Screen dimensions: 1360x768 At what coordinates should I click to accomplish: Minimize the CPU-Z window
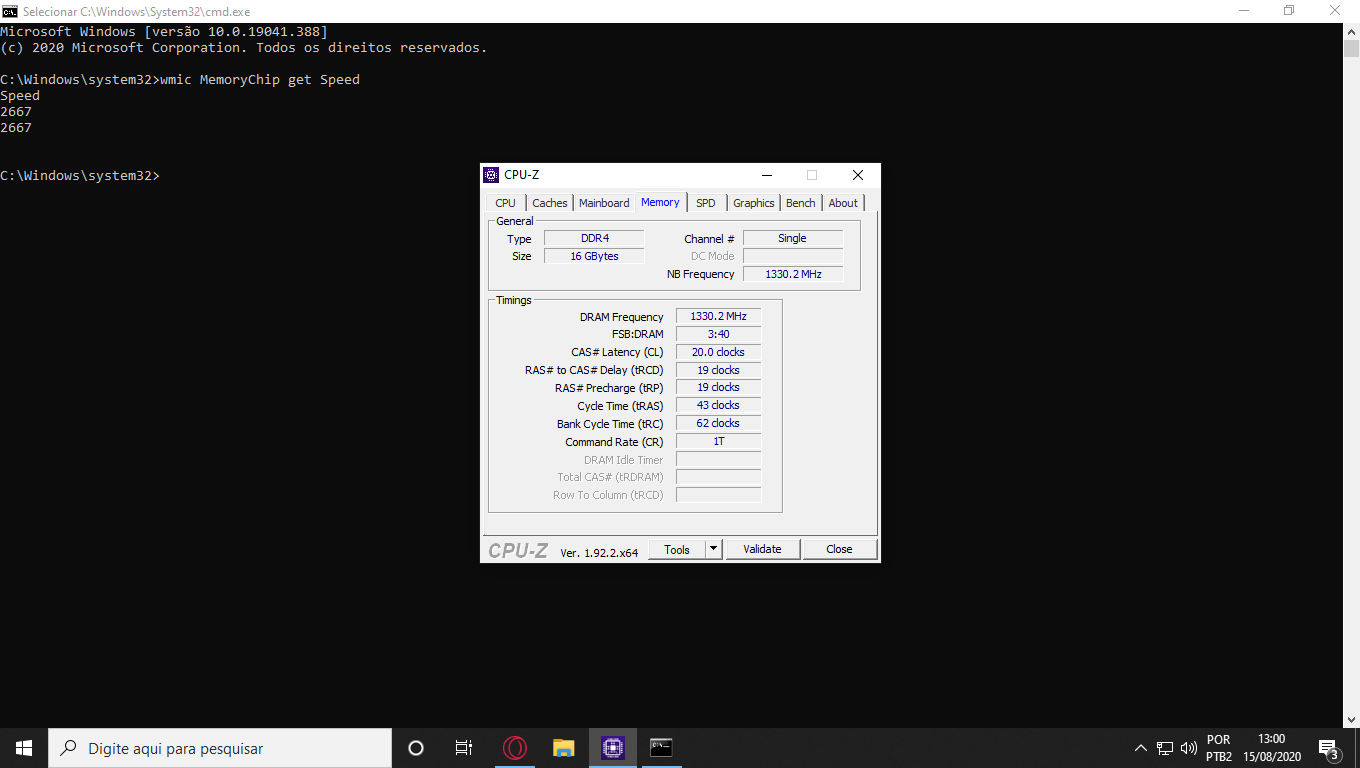point(766,175)
